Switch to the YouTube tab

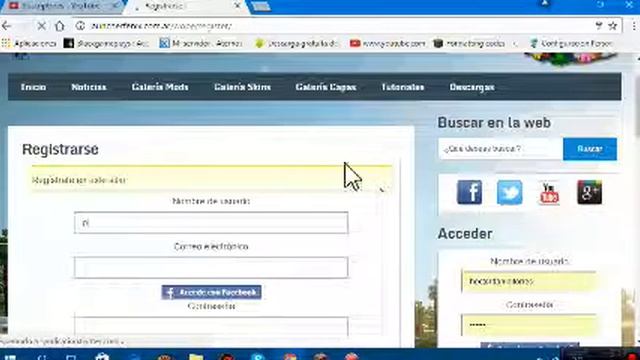pos(61,6)
